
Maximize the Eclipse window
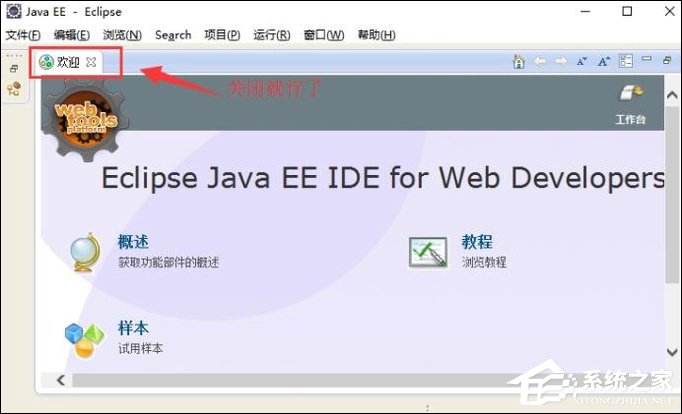coord(627,11)
